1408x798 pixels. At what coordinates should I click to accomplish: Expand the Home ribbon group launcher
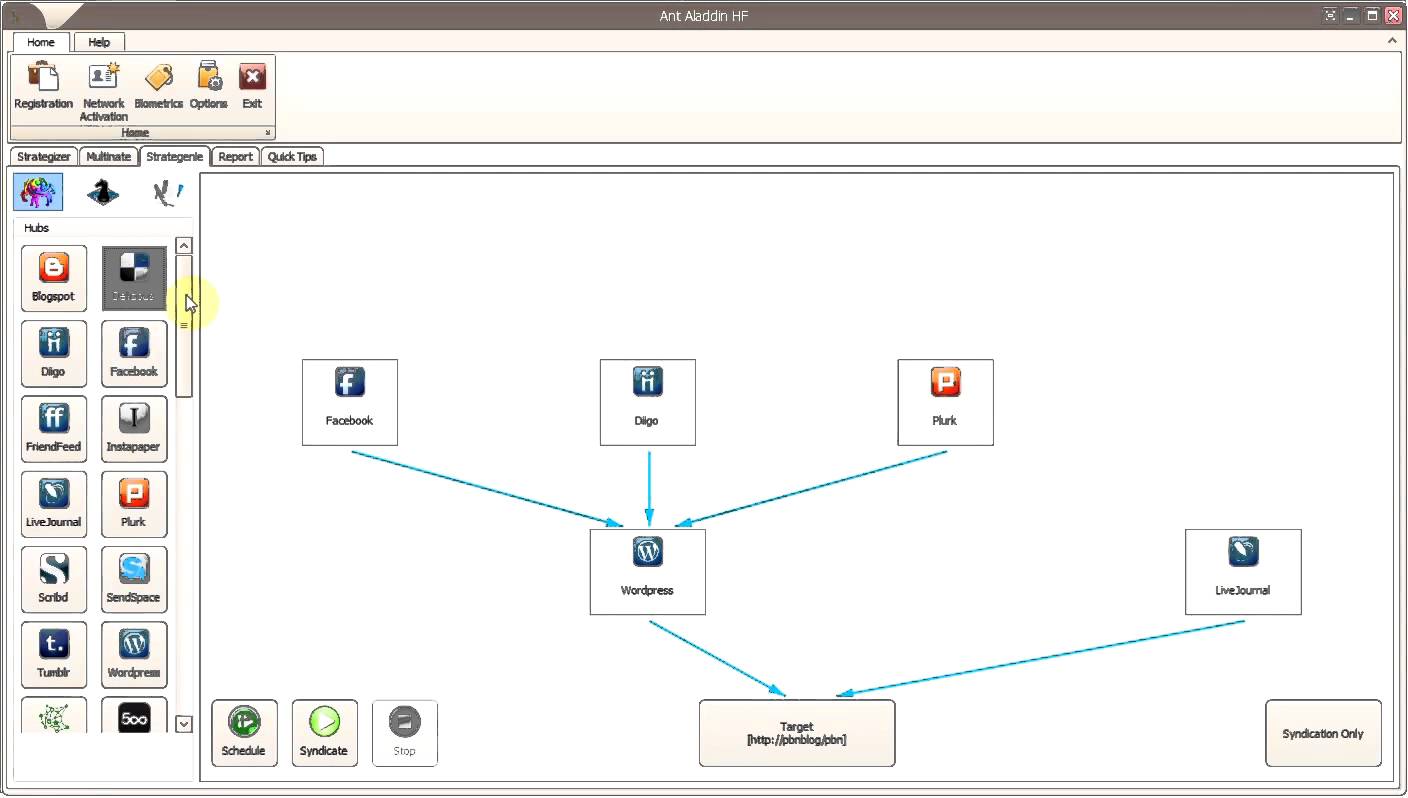pyautogui.click(x=268, y=133)
